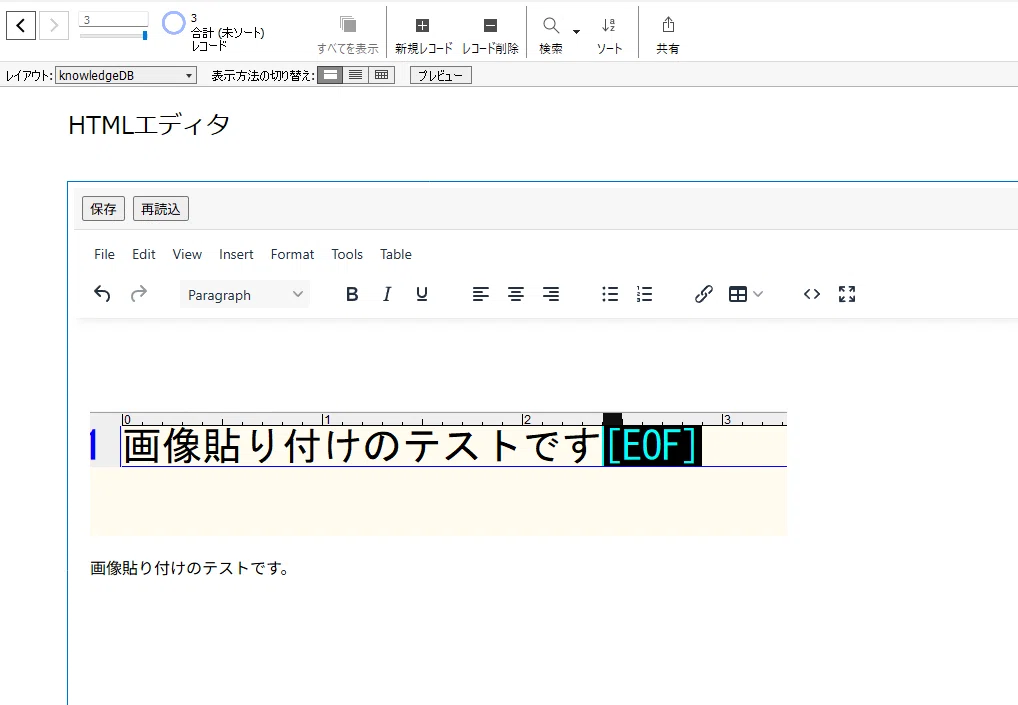Viewport: 1018px width, 705px height.
Task: Insert a bullet list
Action: click(610, 294)
